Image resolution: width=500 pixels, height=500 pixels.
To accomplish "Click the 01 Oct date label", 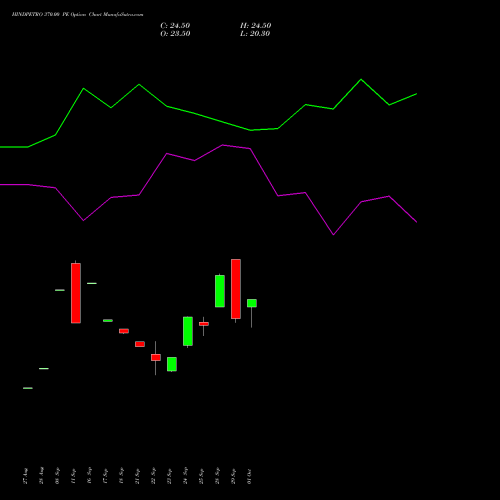I will pos(250,476).
